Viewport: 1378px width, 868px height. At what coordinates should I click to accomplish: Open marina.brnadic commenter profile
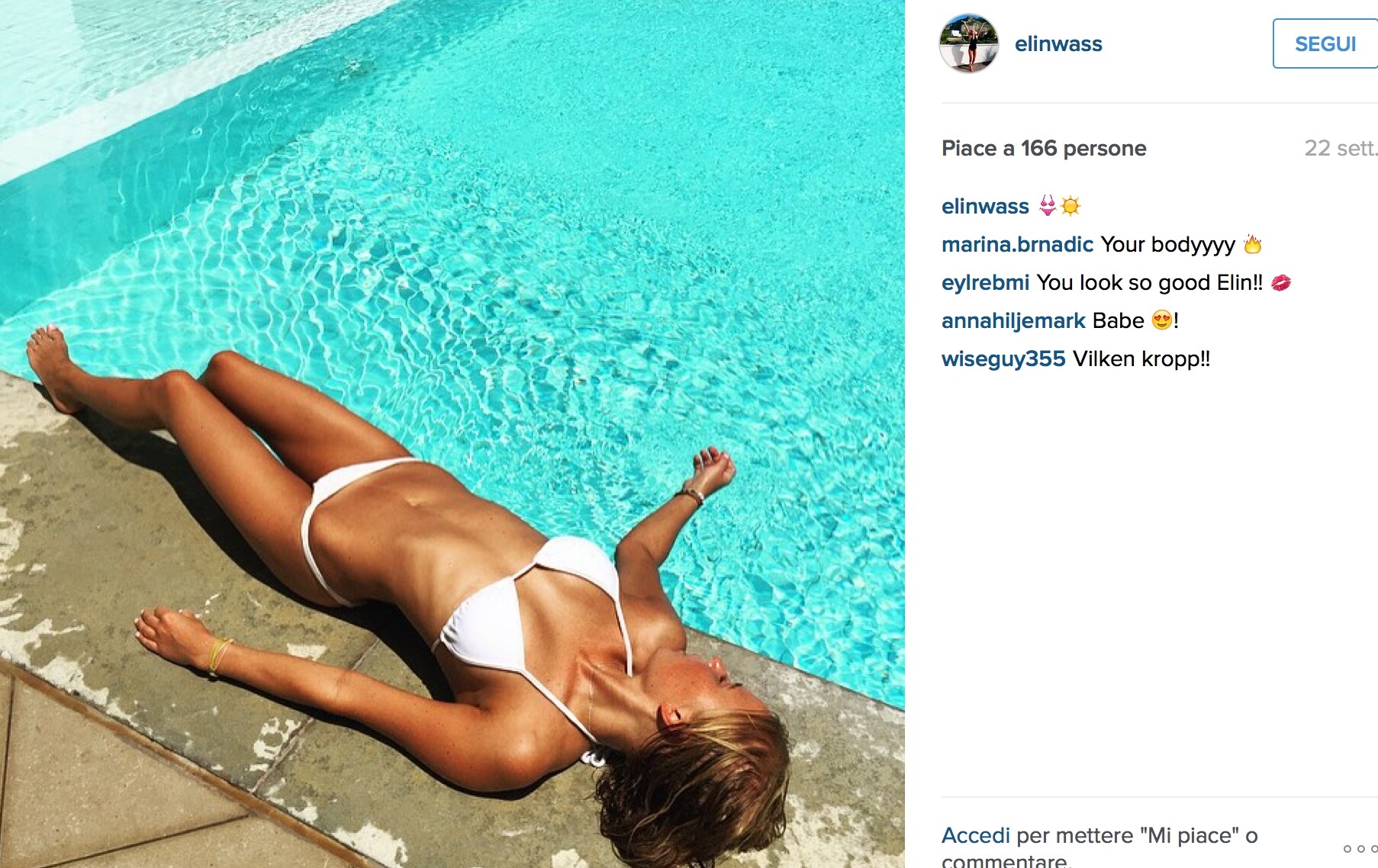coord(1017,244)
